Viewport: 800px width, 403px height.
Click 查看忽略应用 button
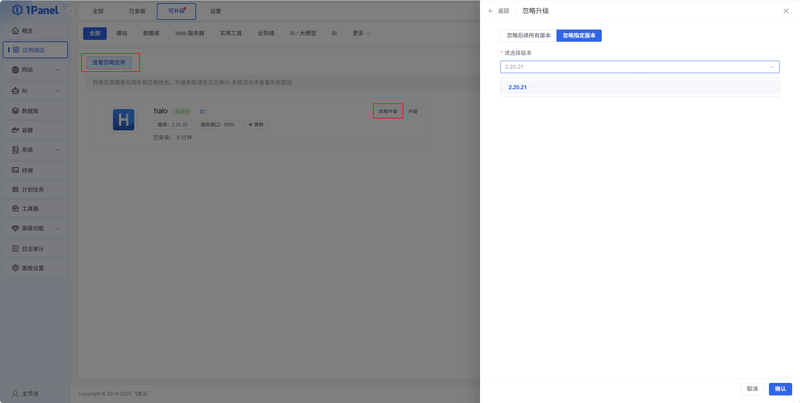[x=109, y=62]
